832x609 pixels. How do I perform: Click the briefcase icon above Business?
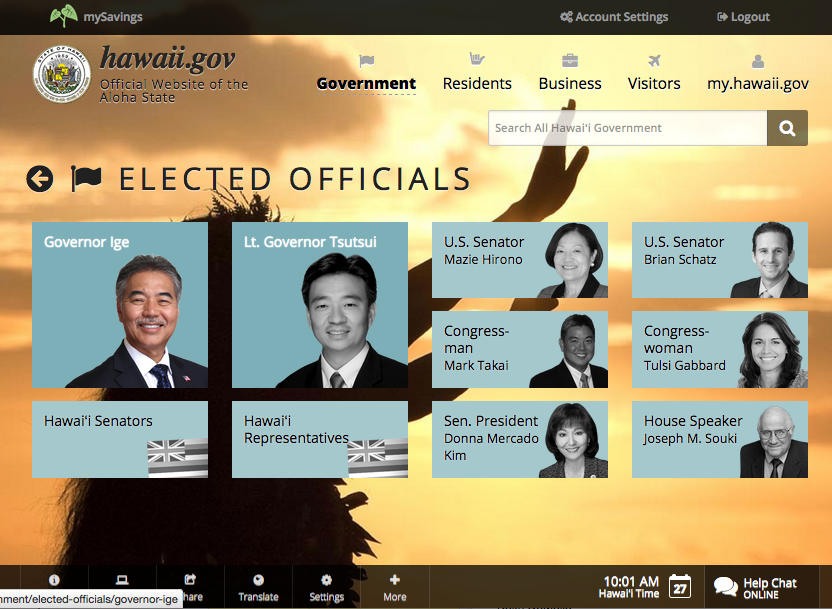coord(570,60)
